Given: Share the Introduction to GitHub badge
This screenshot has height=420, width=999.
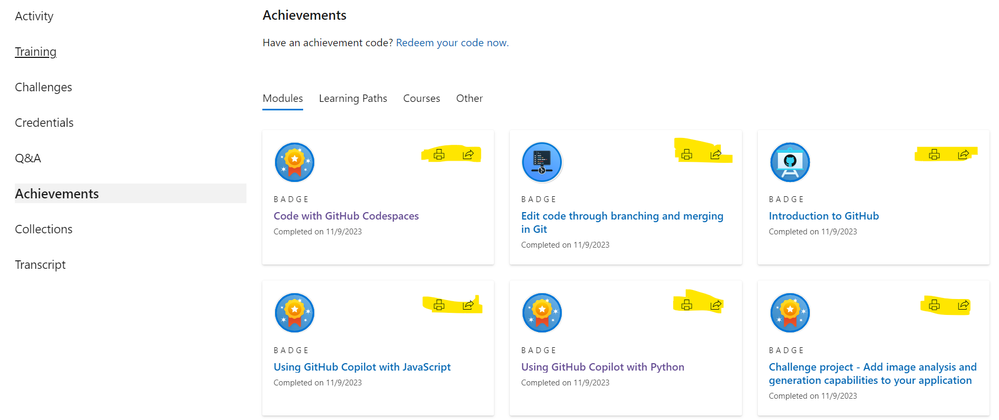Looking at the screenshot, I should tap(963, 154).
